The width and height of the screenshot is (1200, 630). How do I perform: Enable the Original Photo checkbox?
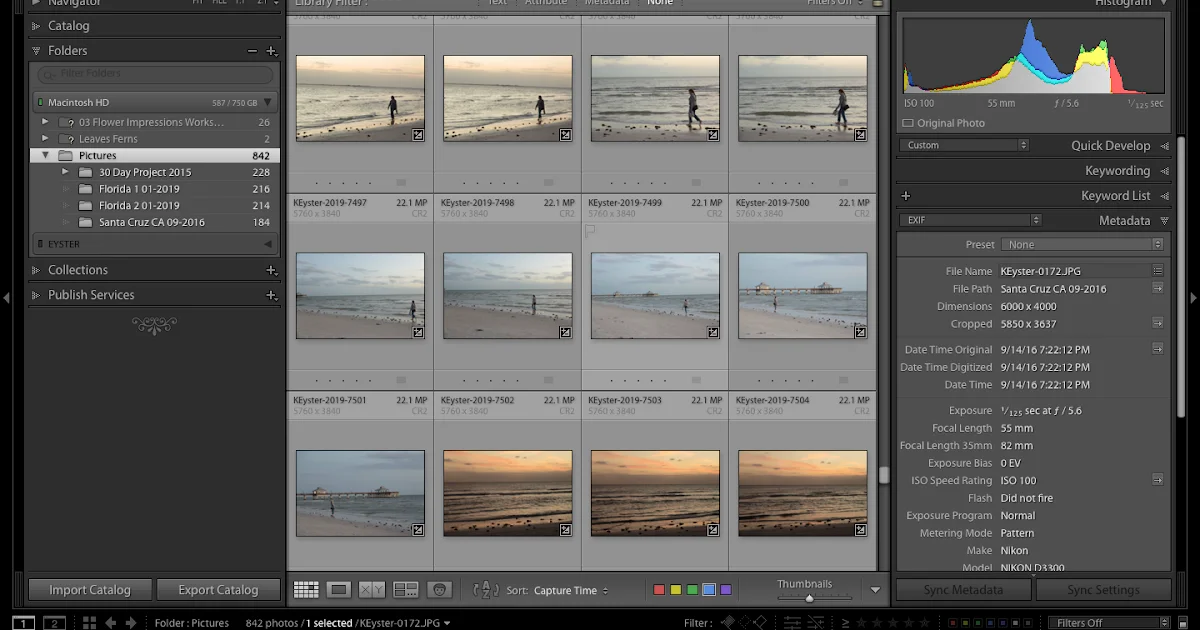point(909,123)
